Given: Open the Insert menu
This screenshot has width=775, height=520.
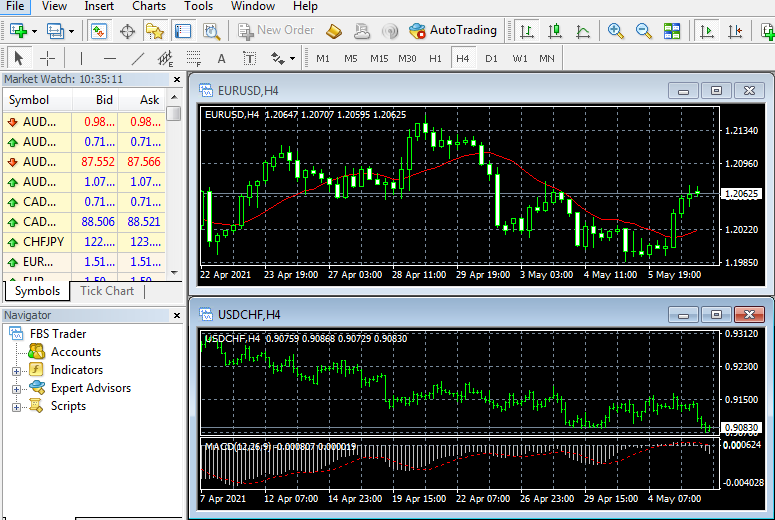Looking at the screenshot, I should click(99, 6).
